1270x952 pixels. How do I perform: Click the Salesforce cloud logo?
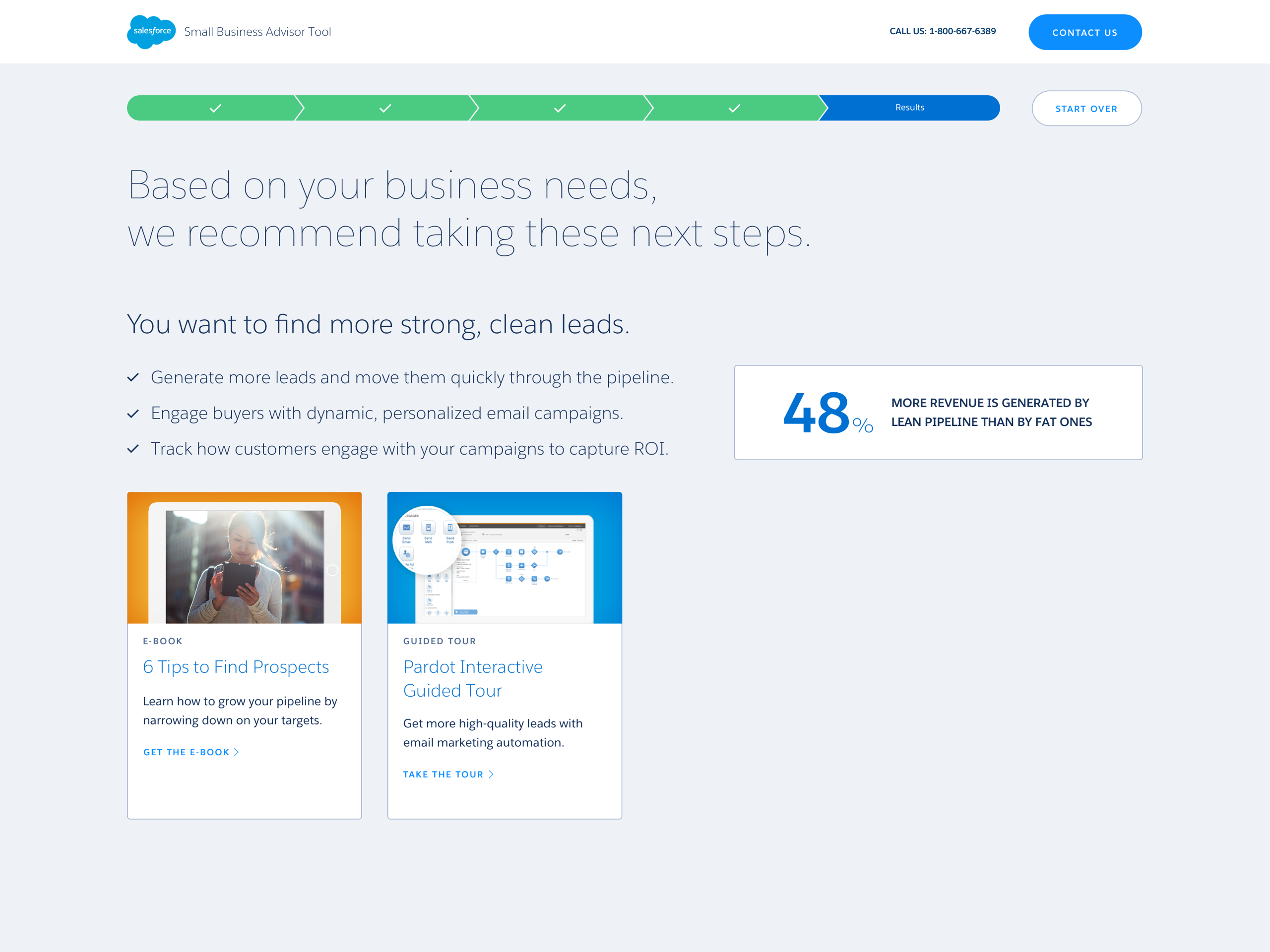(x=151, y=32)
